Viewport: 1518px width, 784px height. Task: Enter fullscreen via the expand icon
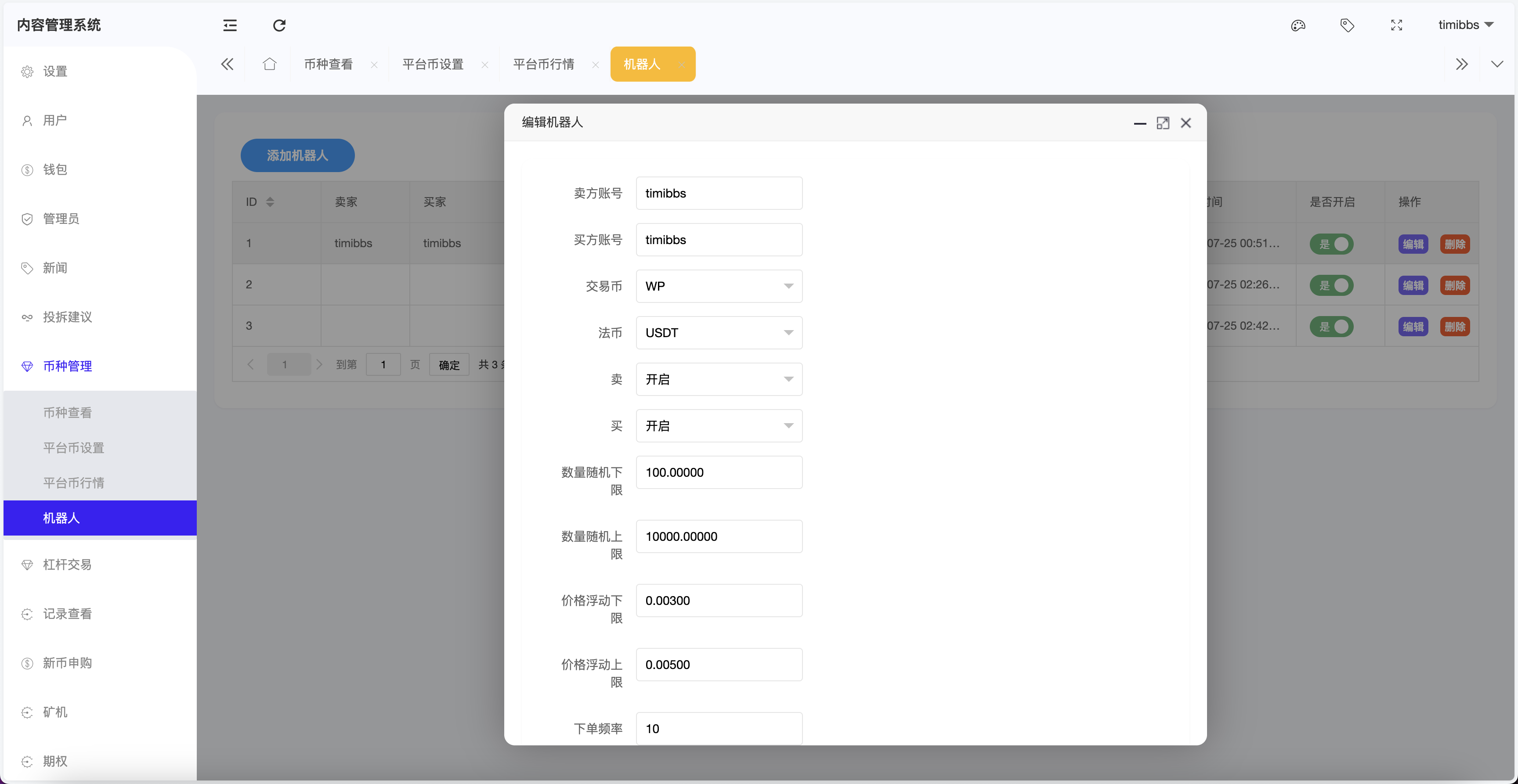point(1397,25)
